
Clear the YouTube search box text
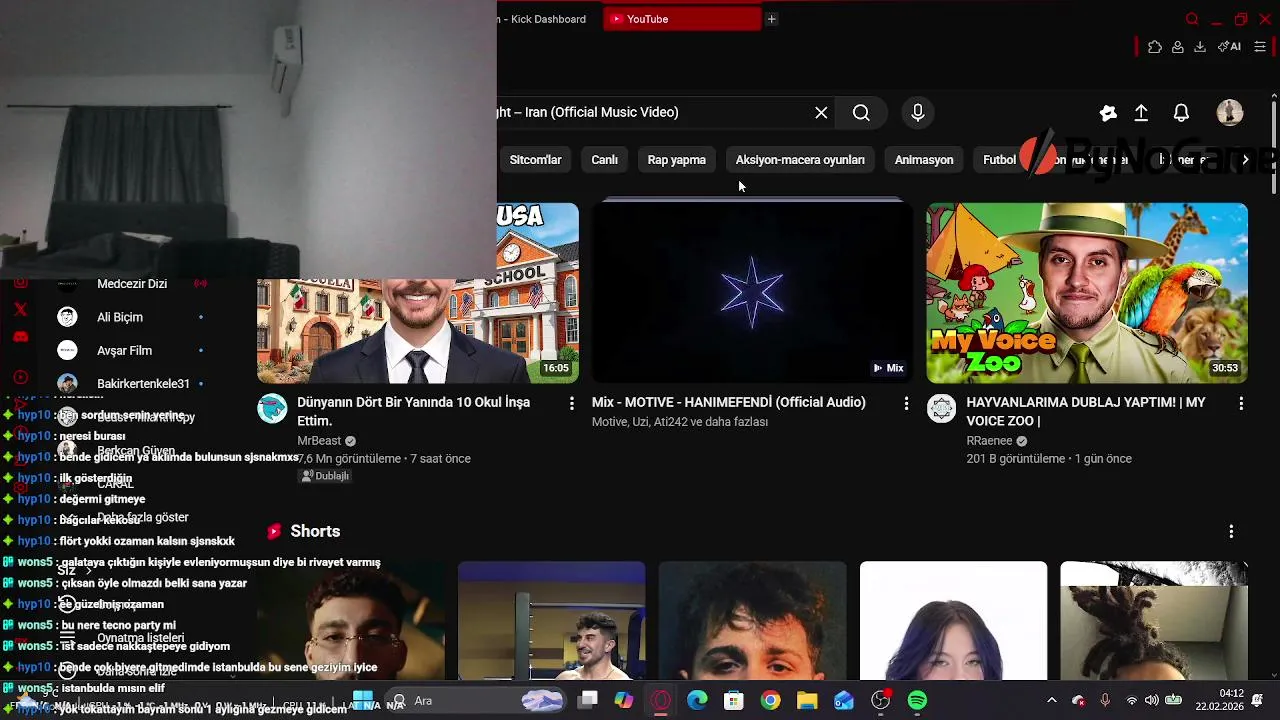pyautogui.click(x=821, y=113)
